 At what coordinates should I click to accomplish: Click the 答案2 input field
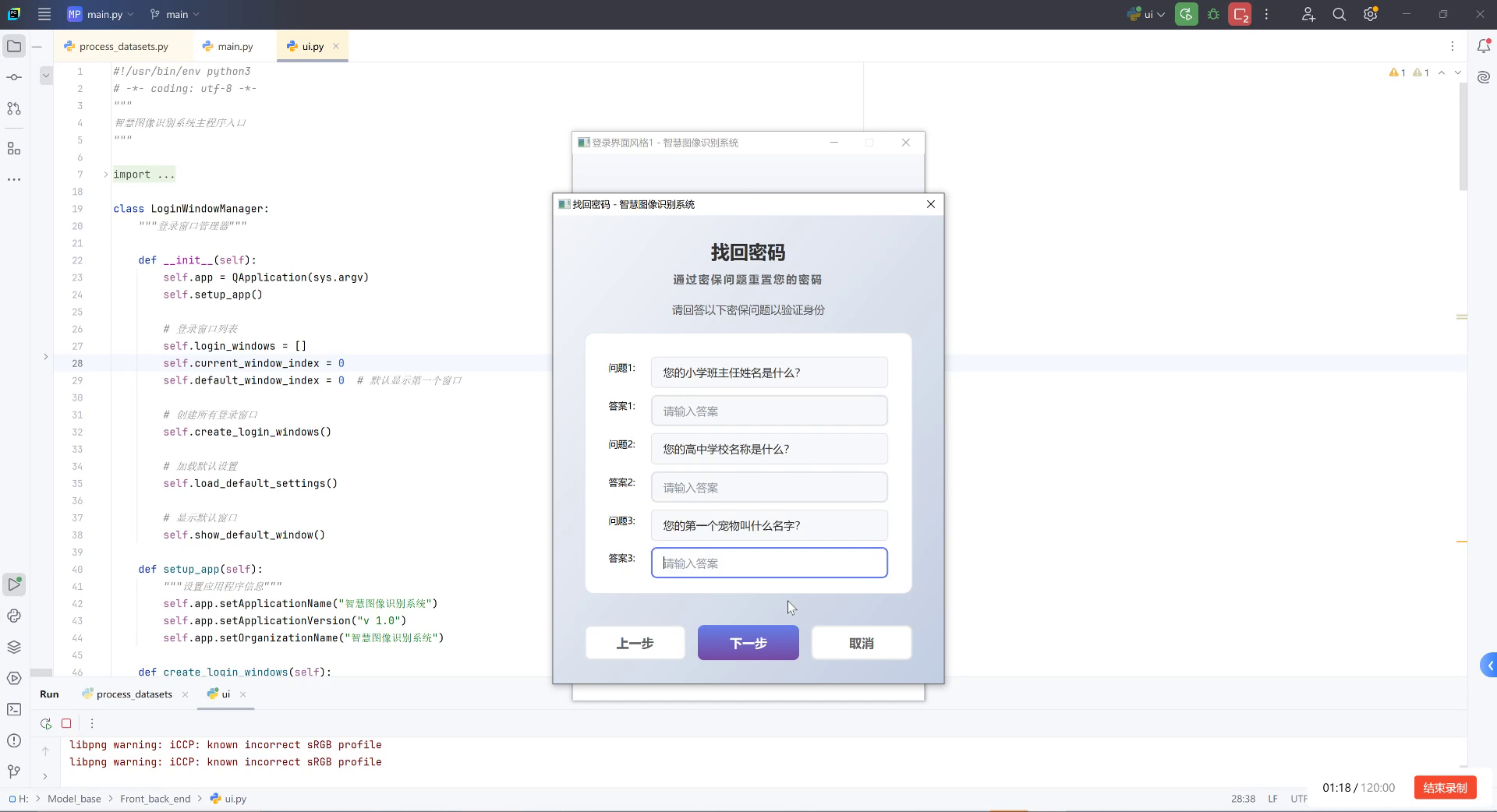point(770,487)
